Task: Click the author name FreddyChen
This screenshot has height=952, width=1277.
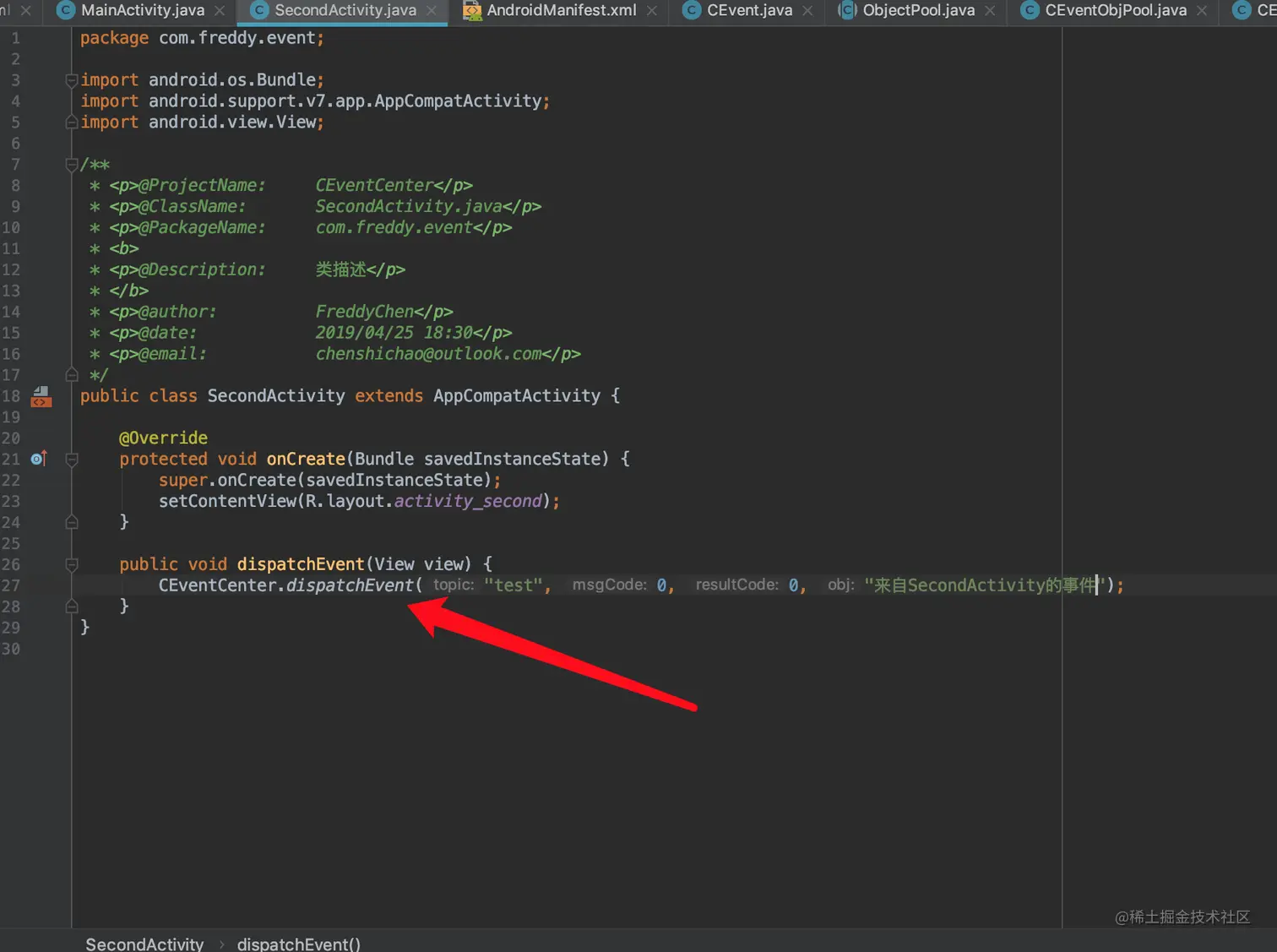Action: click(365, 312)
